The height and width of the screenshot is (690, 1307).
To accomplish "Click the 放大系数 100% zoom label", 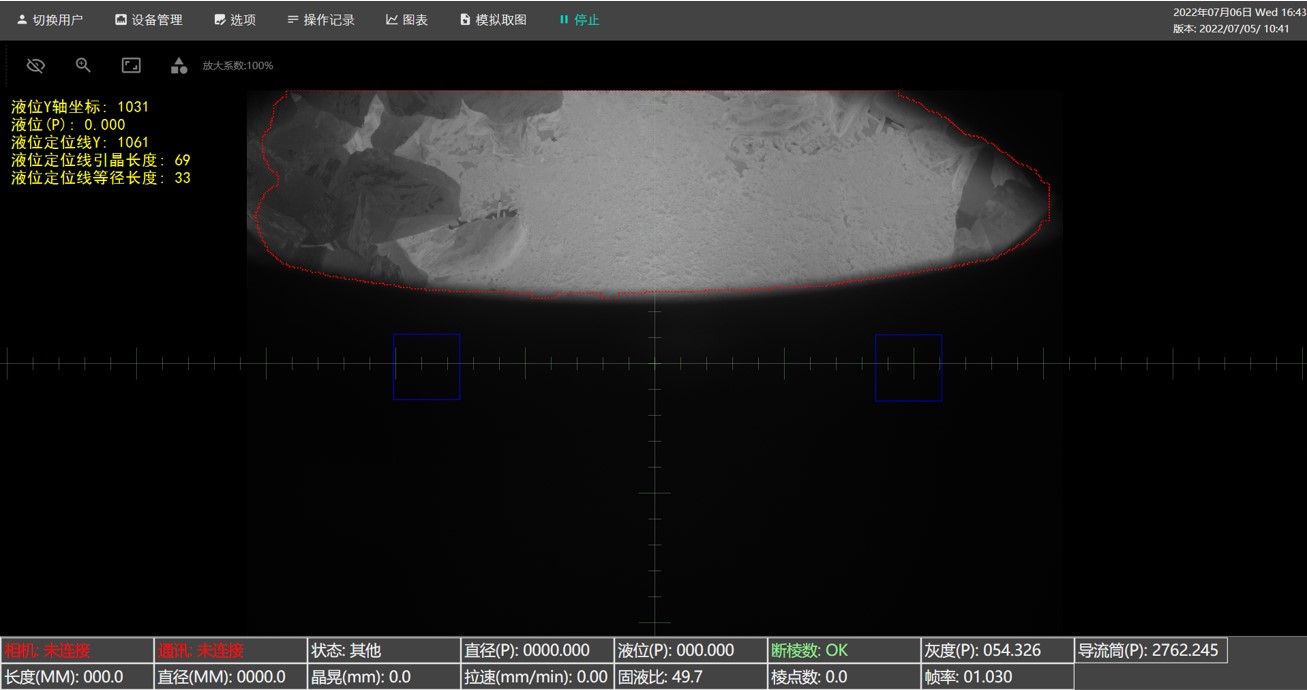I will [238, 66].
